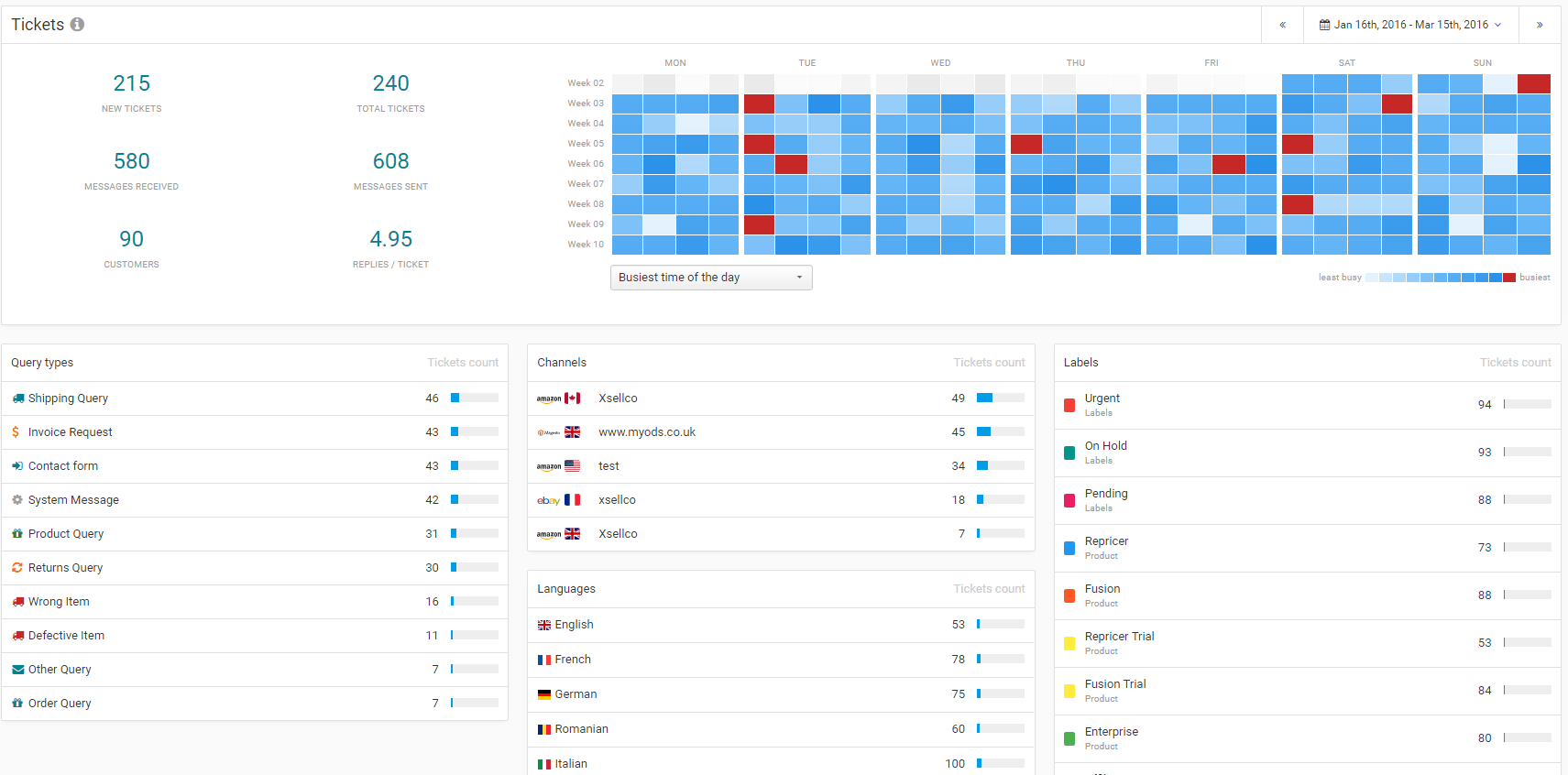Click the pink Pending label swatch
The image size is (1568, 775).
[1069, 500]
